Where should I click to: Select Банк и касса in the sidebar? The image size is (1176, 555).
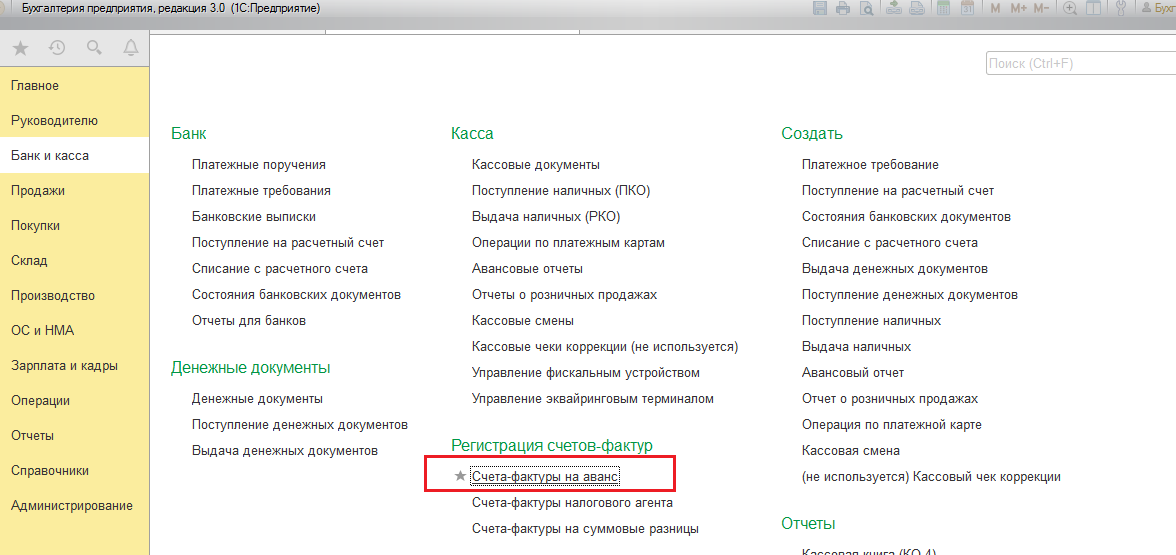[x=75, y=156]
